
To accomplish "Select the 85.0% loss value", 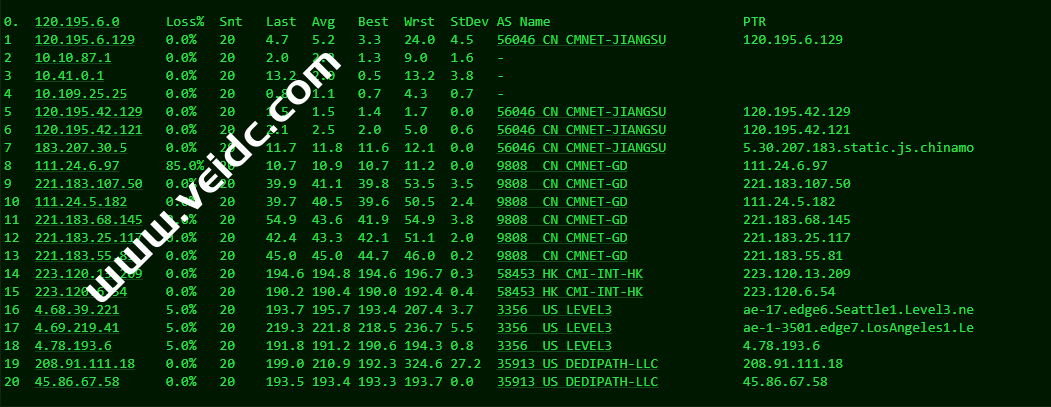I will (185, 166).
